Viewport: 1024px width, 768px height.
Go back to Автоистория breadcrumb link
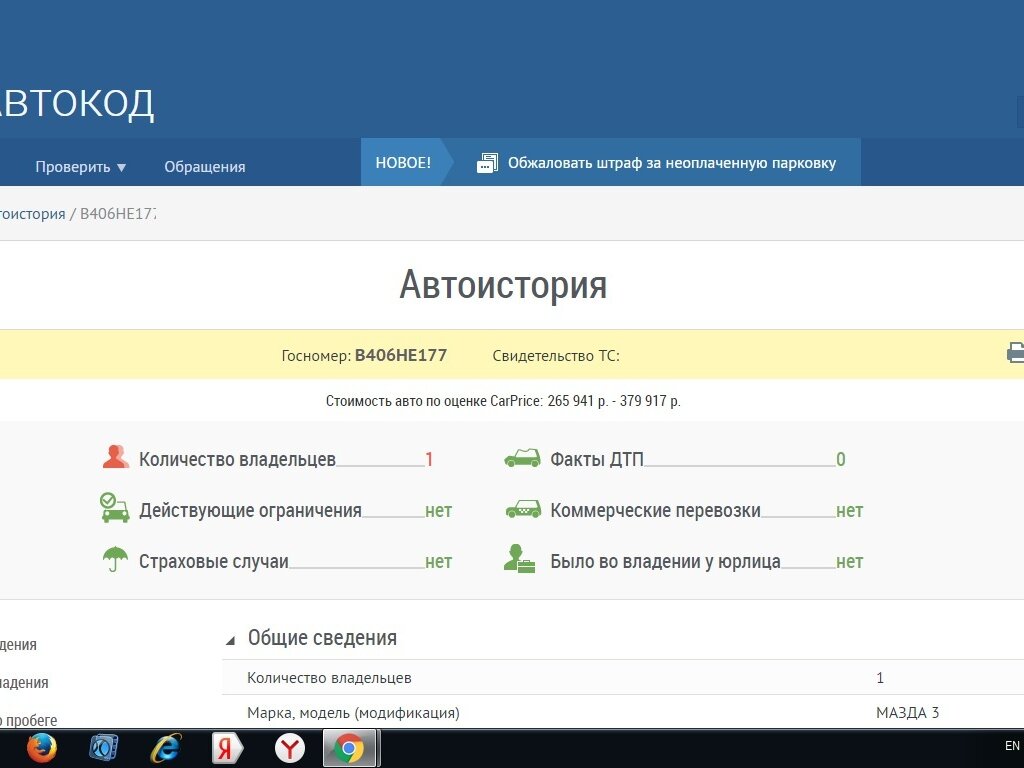(31, 214)
